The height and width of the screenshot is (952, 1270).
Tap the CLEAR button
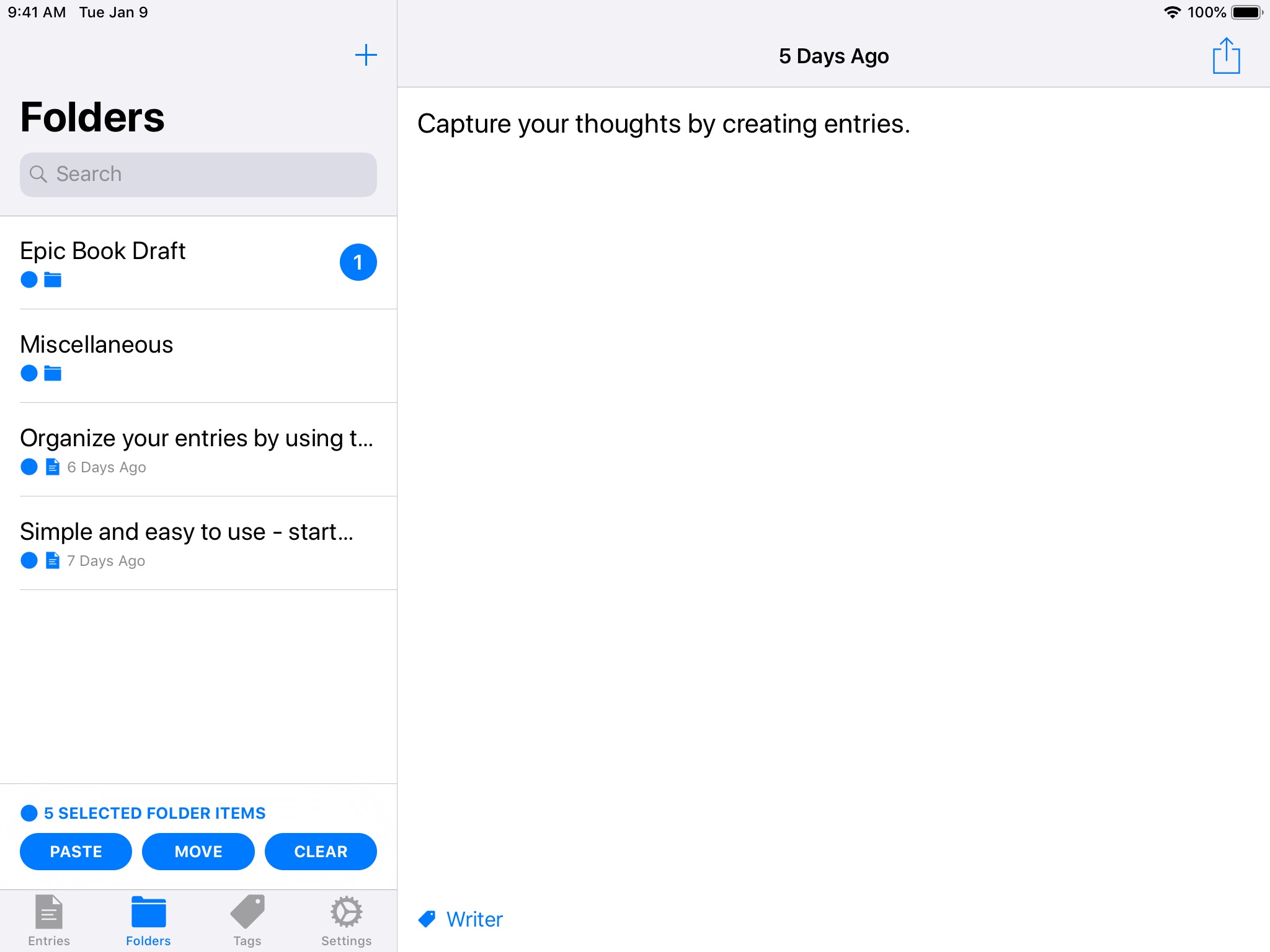[x=321, y=852]
